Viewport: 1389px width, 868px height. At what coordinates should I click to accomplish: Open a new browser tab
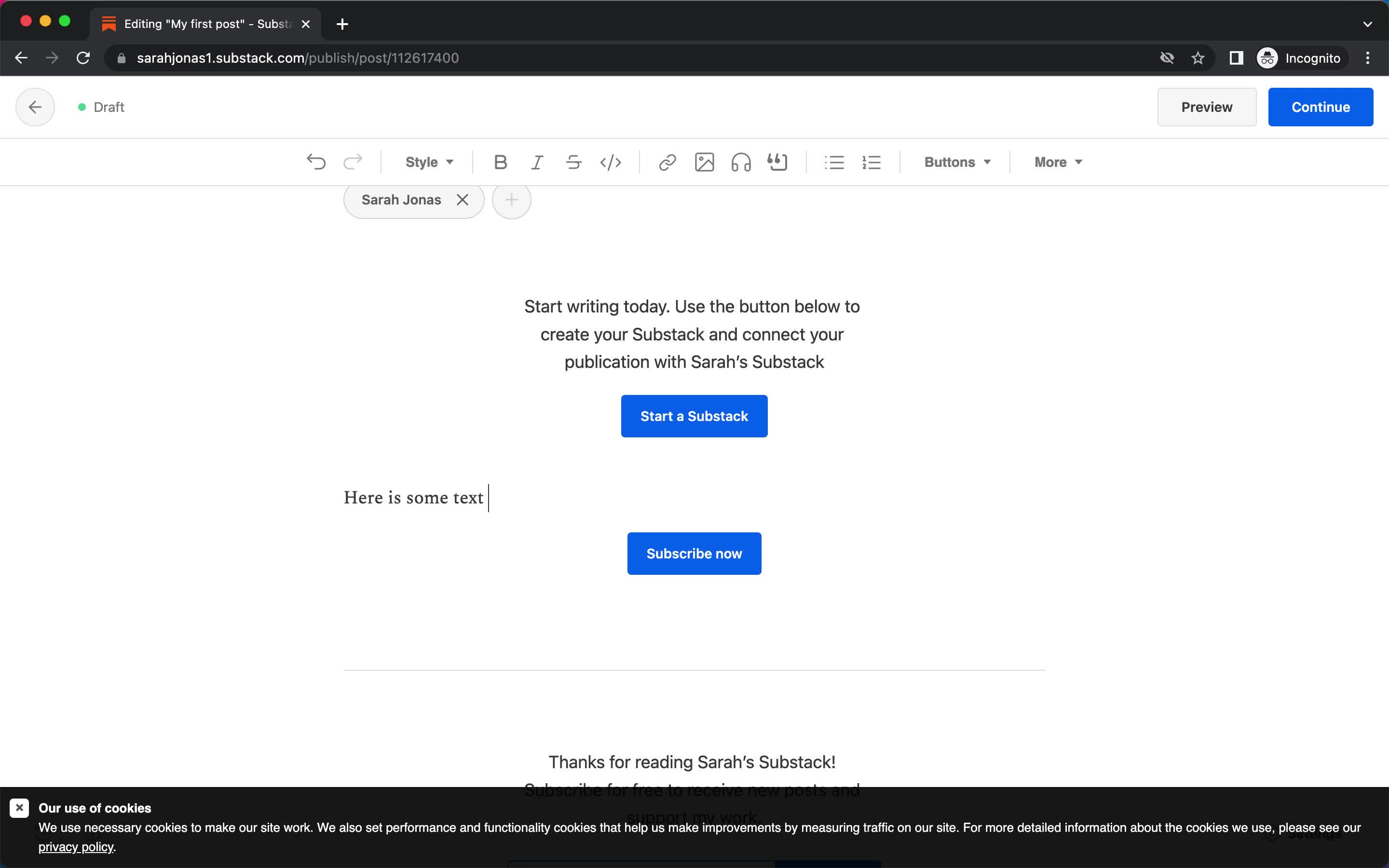(x=342, y=24)
